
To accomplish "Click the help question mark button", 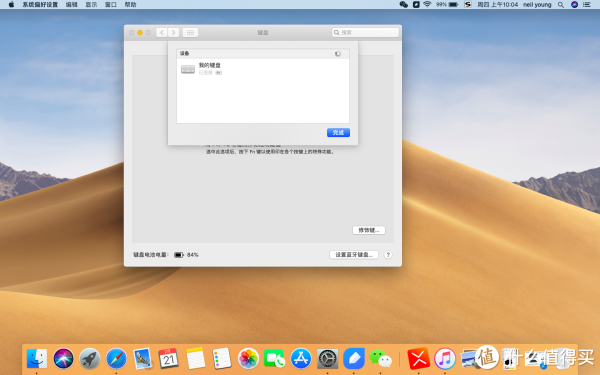I will click(388, 254).
